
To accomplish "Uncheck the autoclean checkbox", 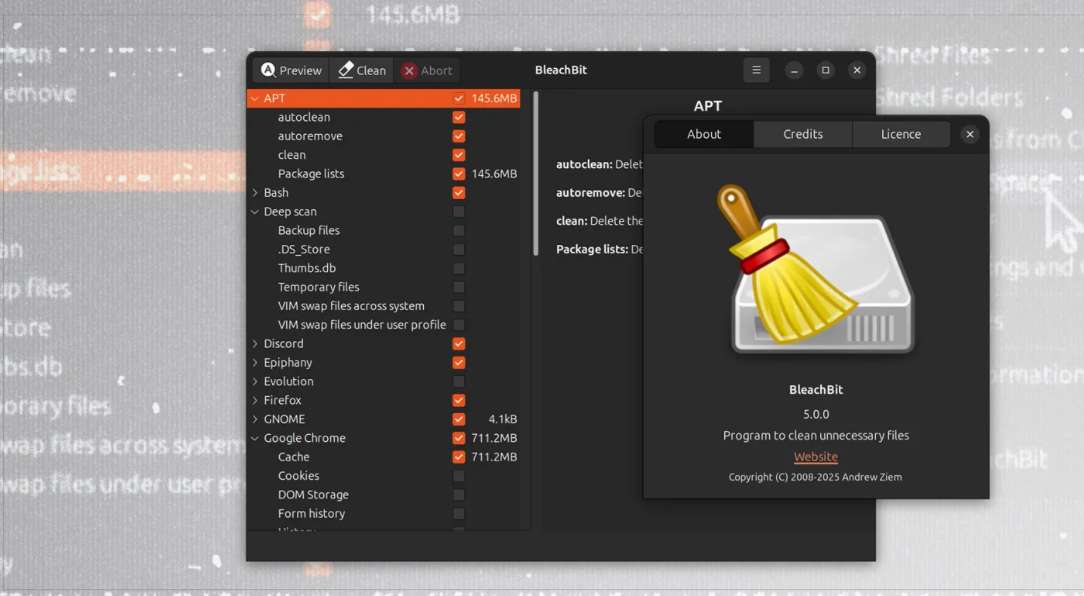I will [x=459, y=117].
